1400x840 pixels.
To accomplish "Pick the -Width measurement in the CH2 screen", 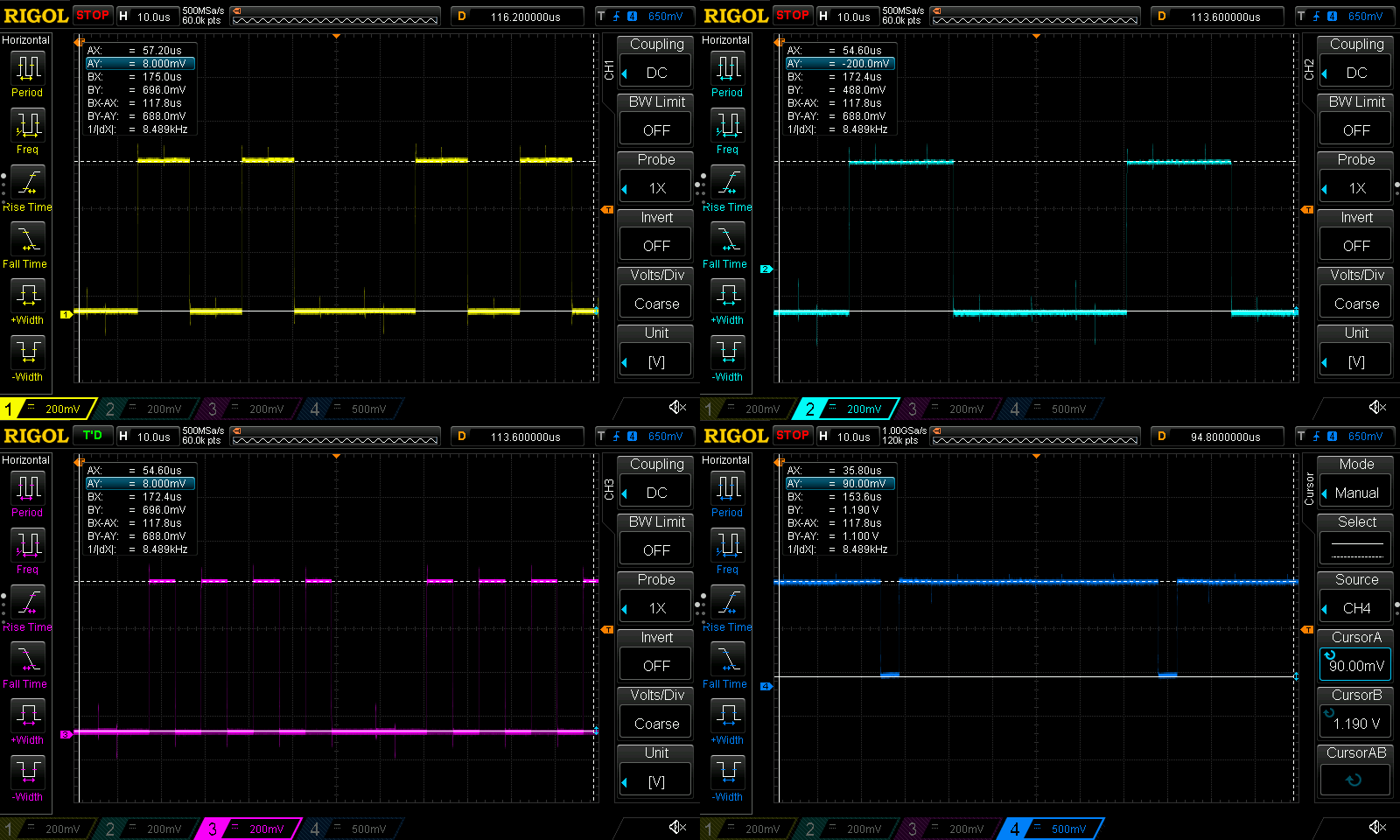I will (727, 360).
